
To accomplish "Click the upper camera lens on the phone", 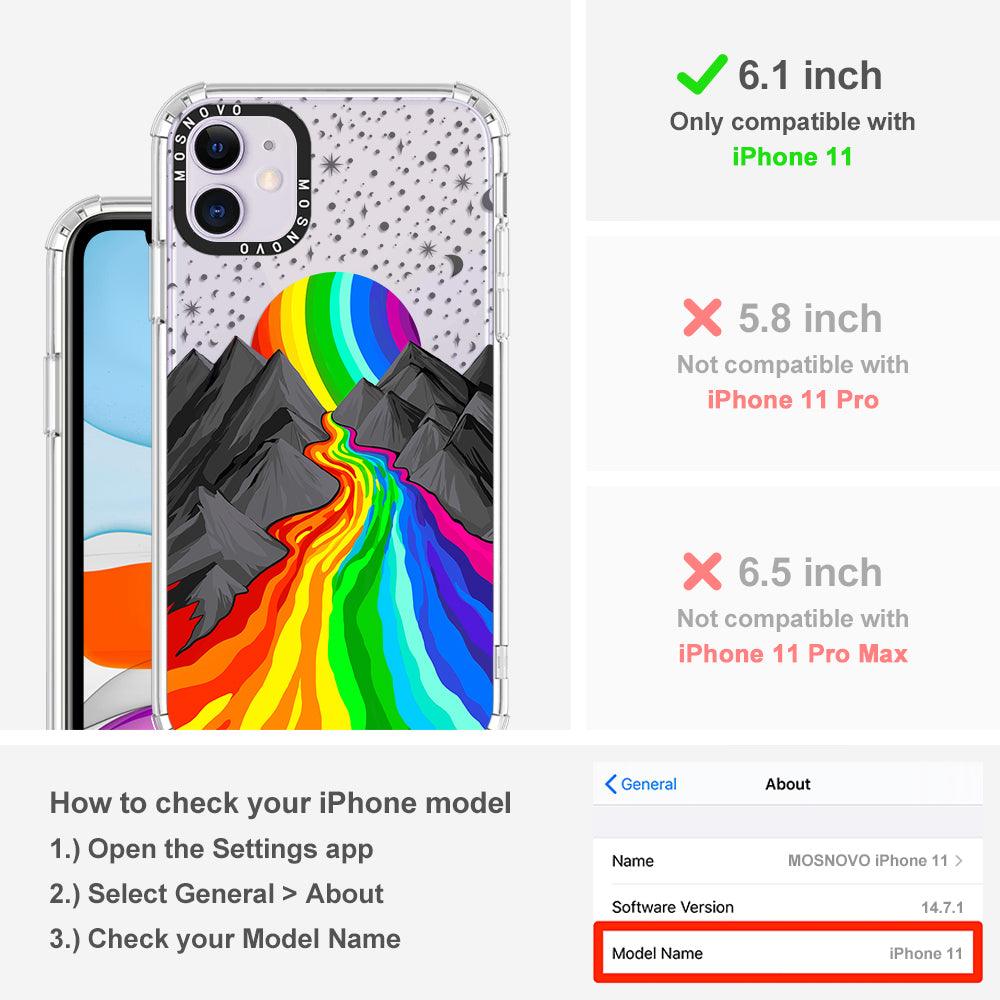I will 217,148.
